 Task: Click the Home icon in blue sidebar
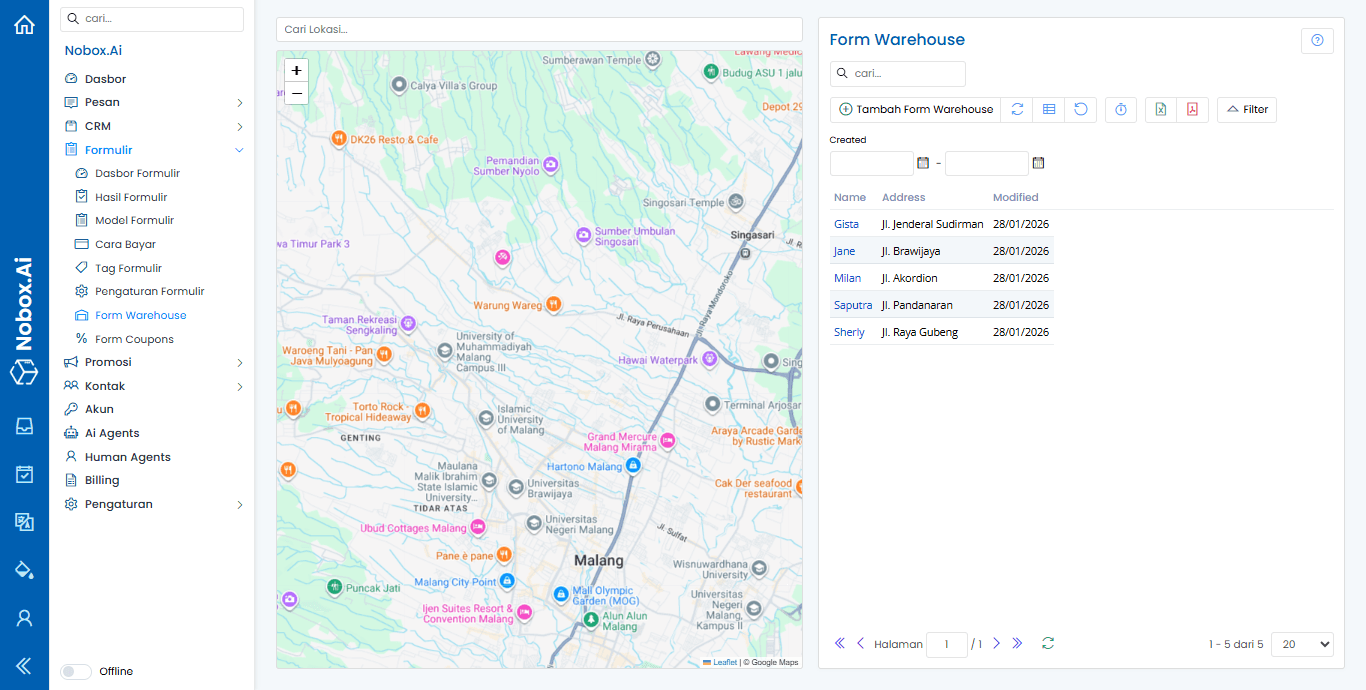(x=24, y=24)
